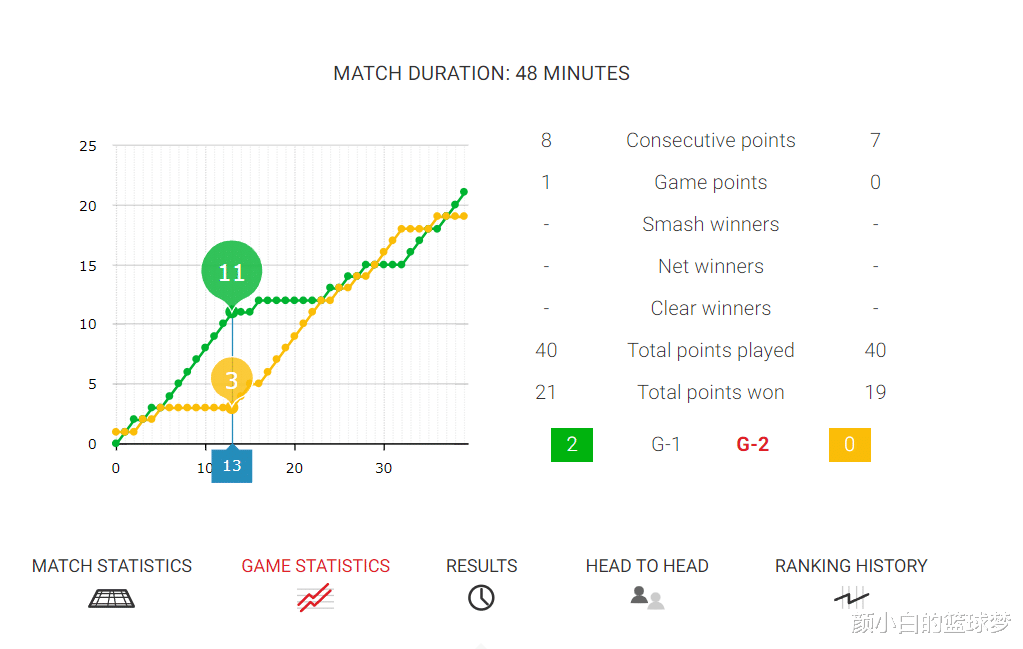
Task: Select game G-2
Action: click(753, 445)
